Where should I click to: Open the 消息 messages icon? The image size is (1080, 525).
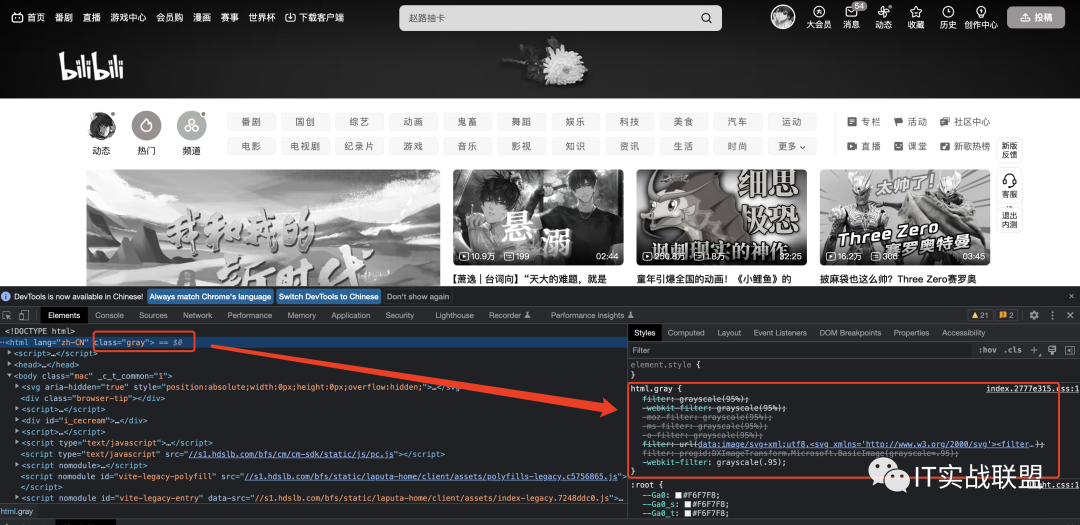click(x=851, y=12)
